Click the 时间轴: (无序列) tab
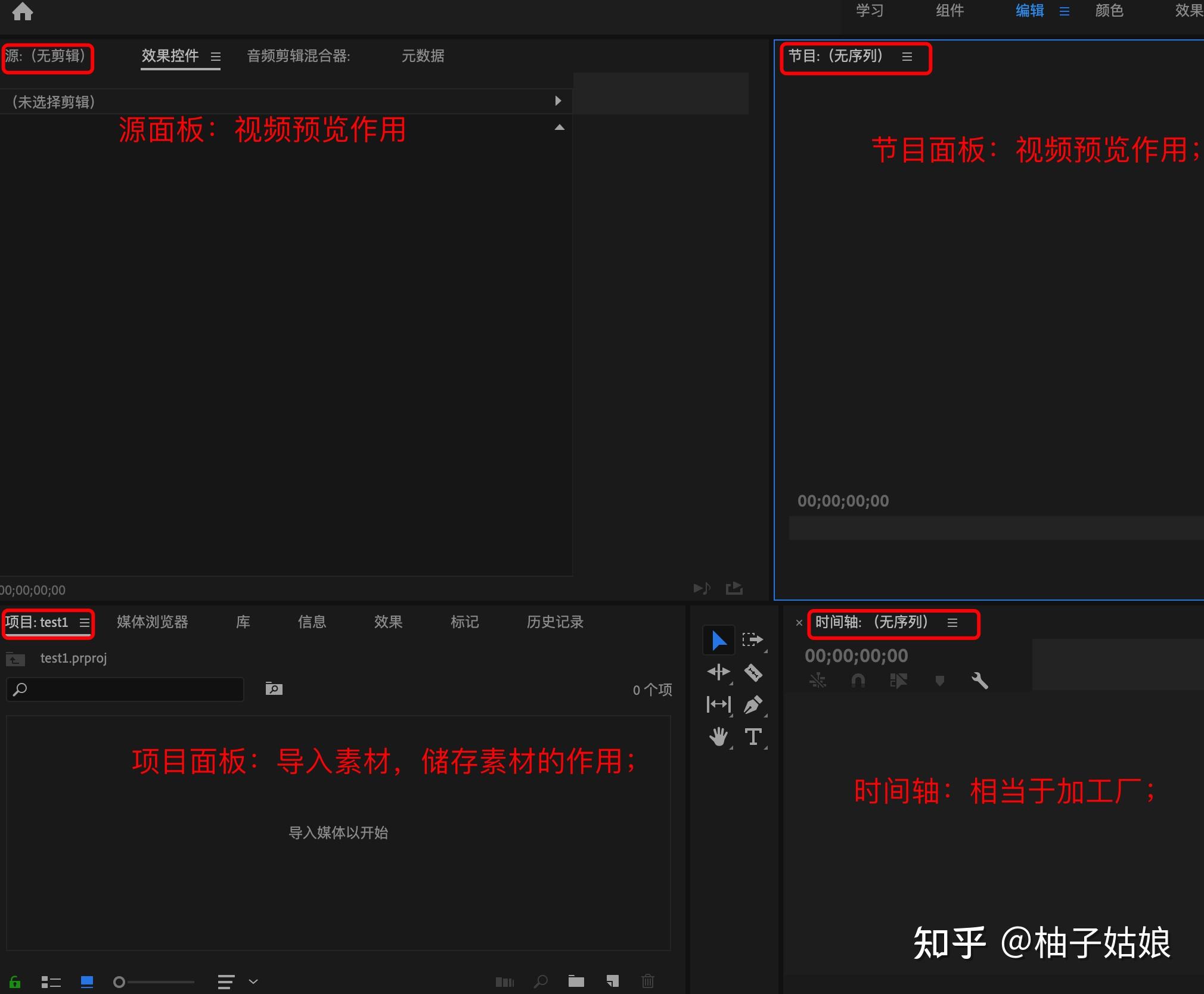Viewport: 1204px width, 994px height. click(872, 622)
